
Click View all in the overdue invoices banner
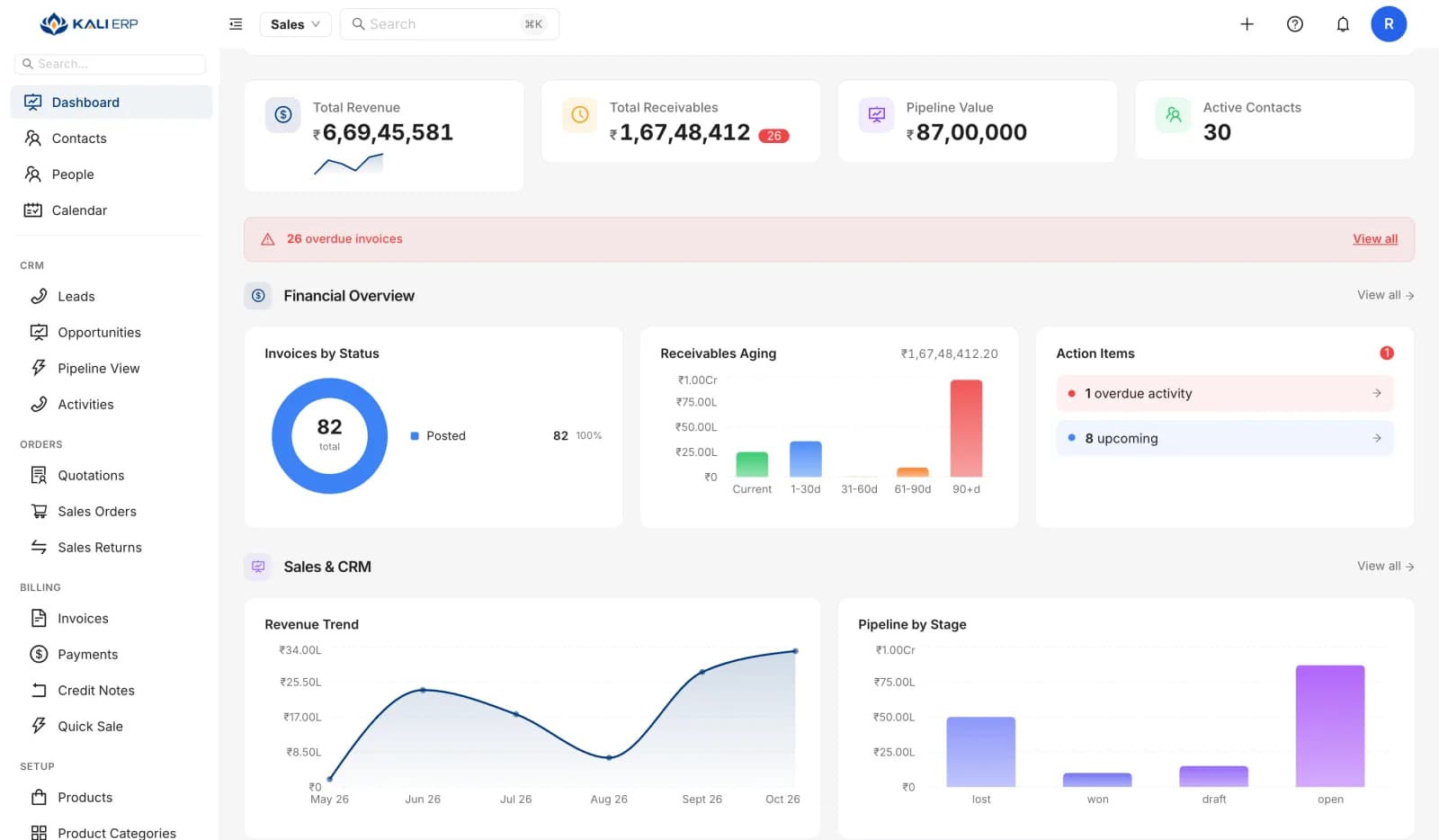(x=1375, y=239)
